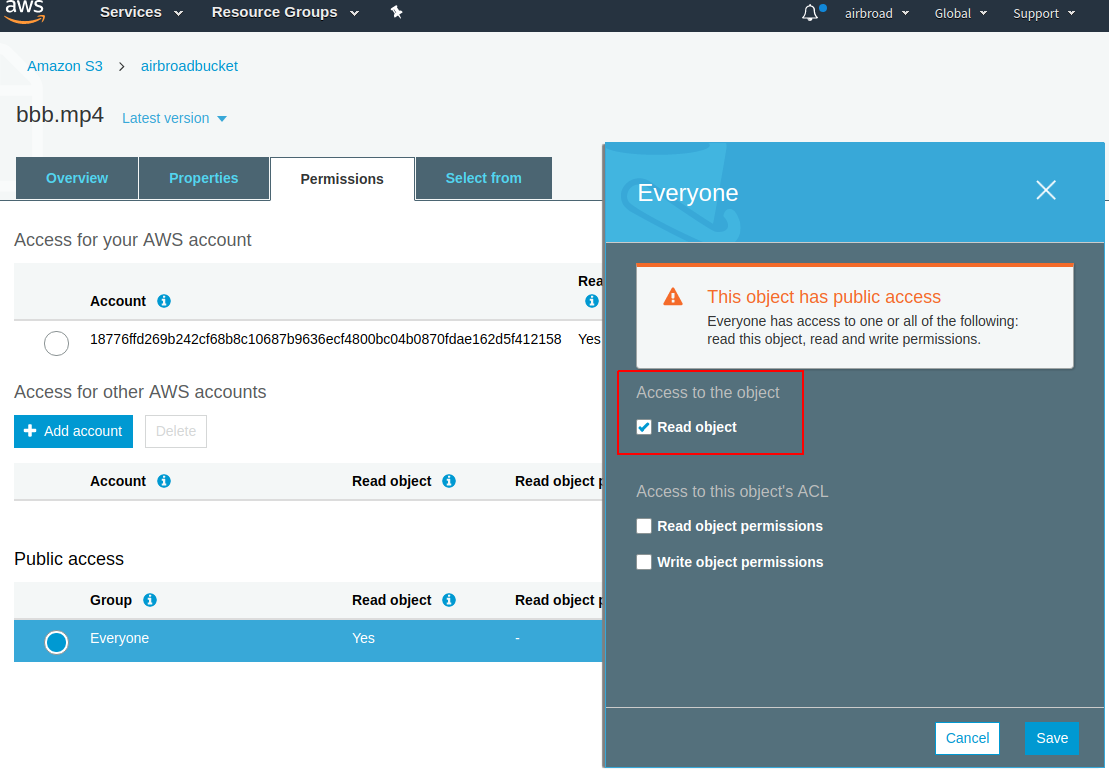Click Read object info icon in other accounts table
Viewport: 1109px width, 772px height.
click(449, 481)
